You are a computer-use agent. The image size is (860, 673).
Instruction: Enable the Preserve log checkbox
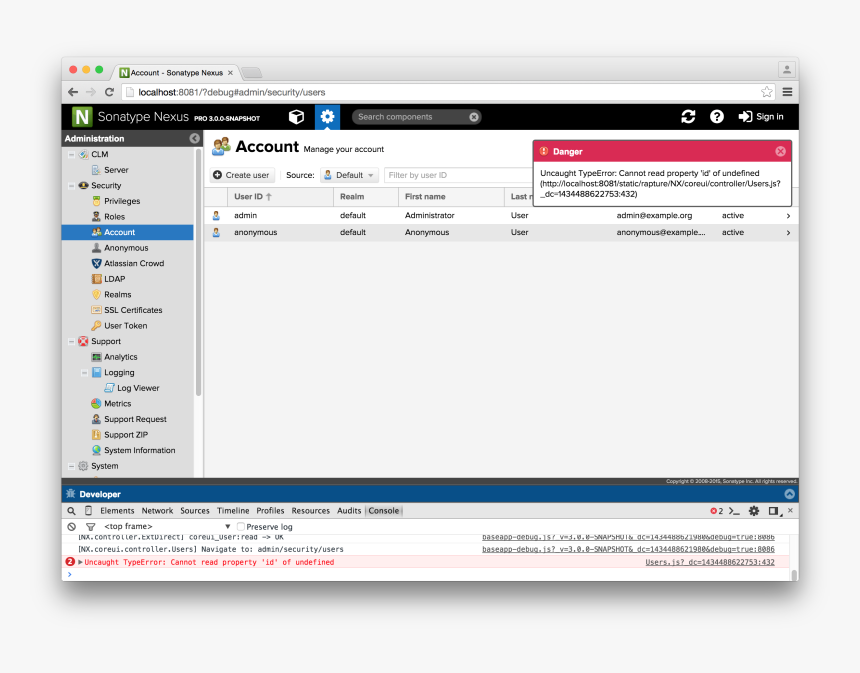241,527
